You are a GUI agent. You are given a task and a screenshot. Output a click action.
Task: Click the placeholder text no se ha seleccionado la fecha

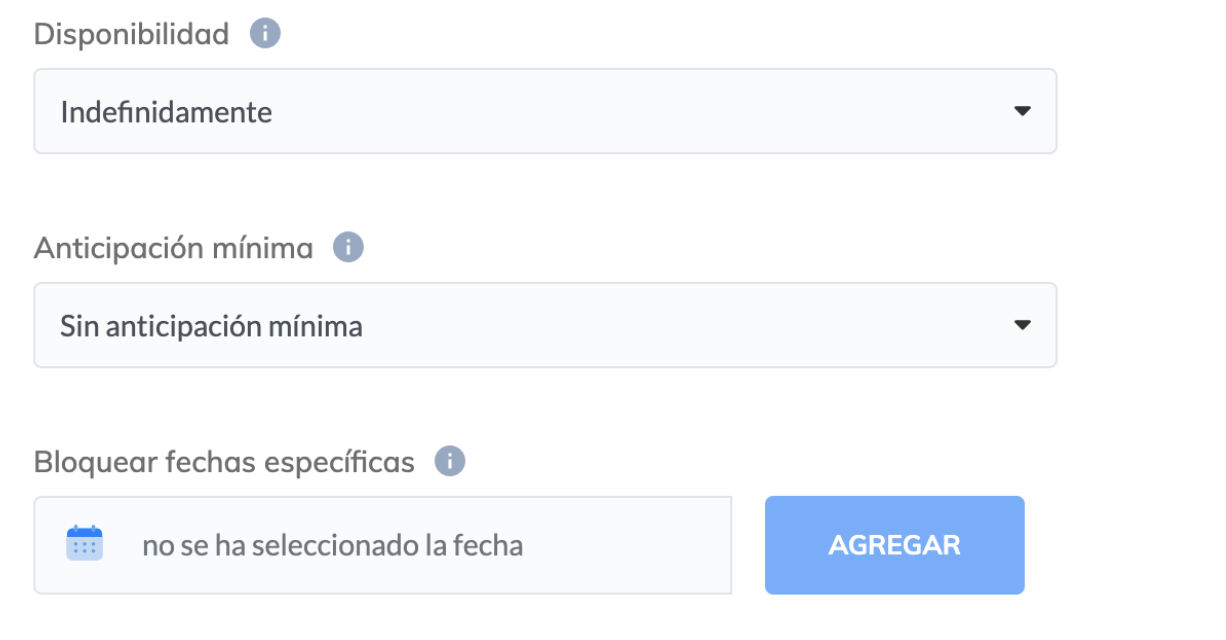[x=332, y=546]
